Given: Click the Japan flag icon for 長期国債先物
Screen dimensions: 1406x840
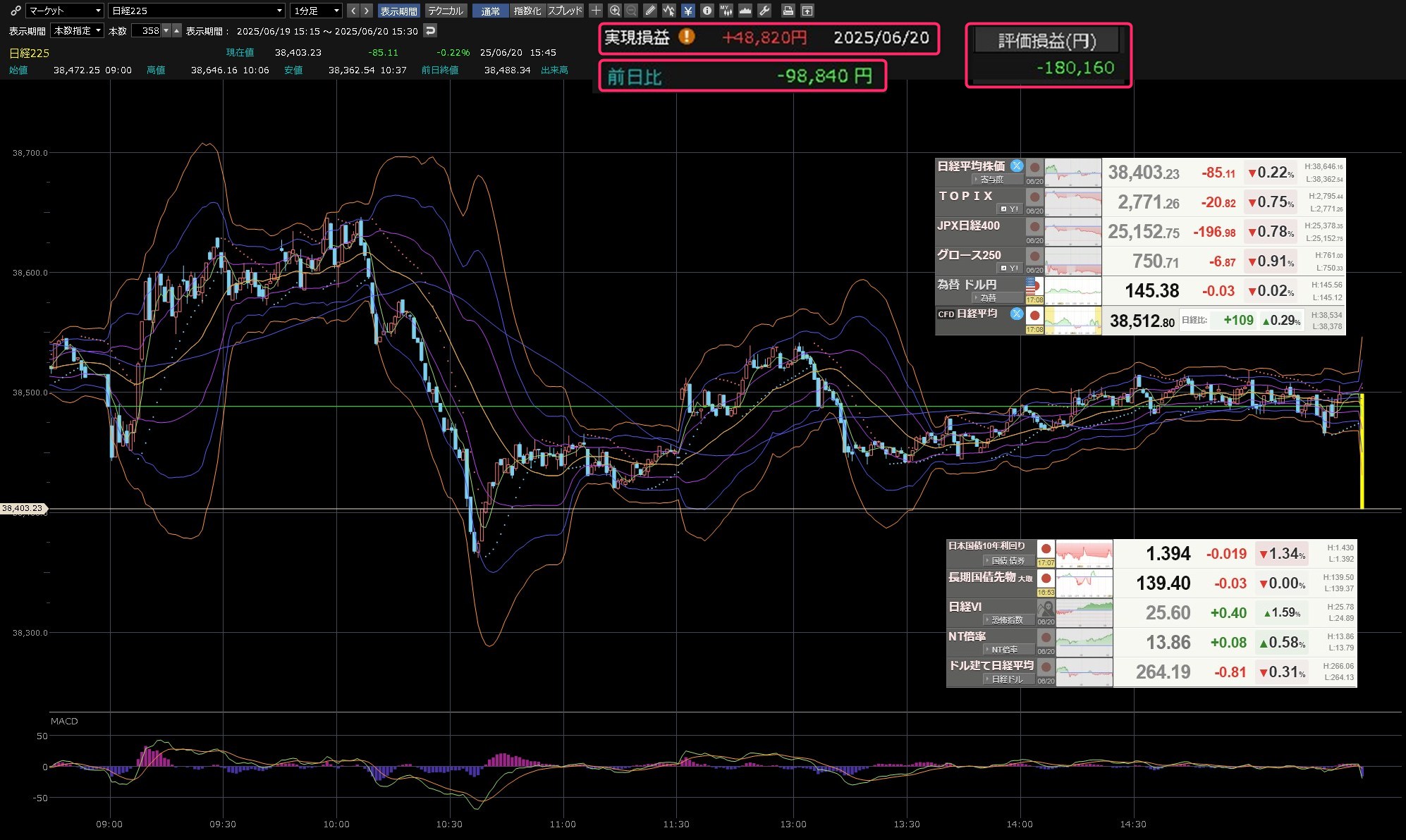Looking at the screenshot, I should coord(1046,578).
